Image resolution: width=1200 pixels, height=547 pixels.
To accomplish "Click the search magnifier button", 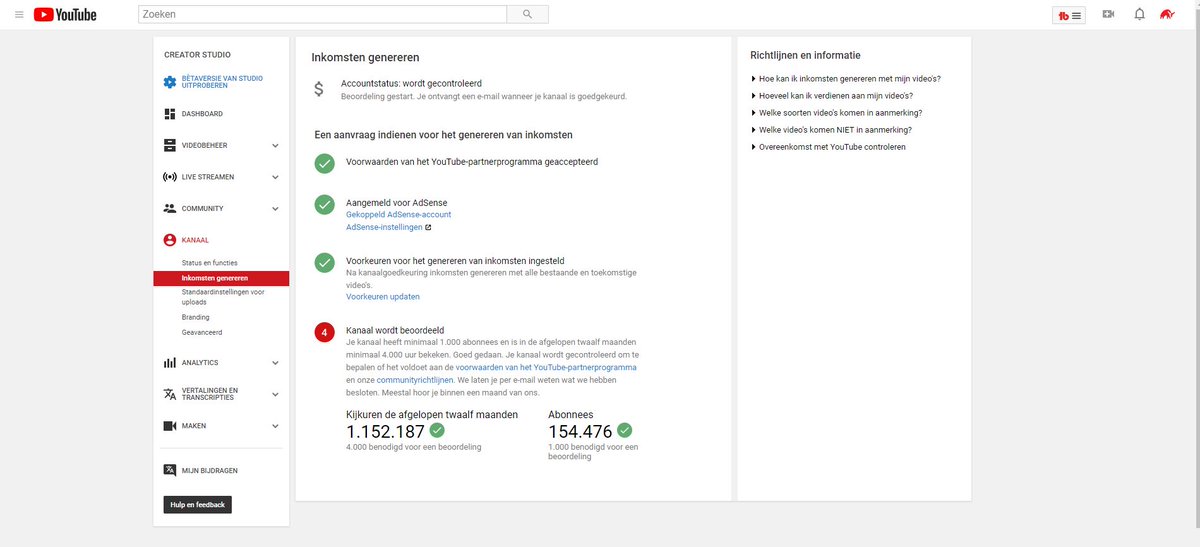I will tap(527, 14).
